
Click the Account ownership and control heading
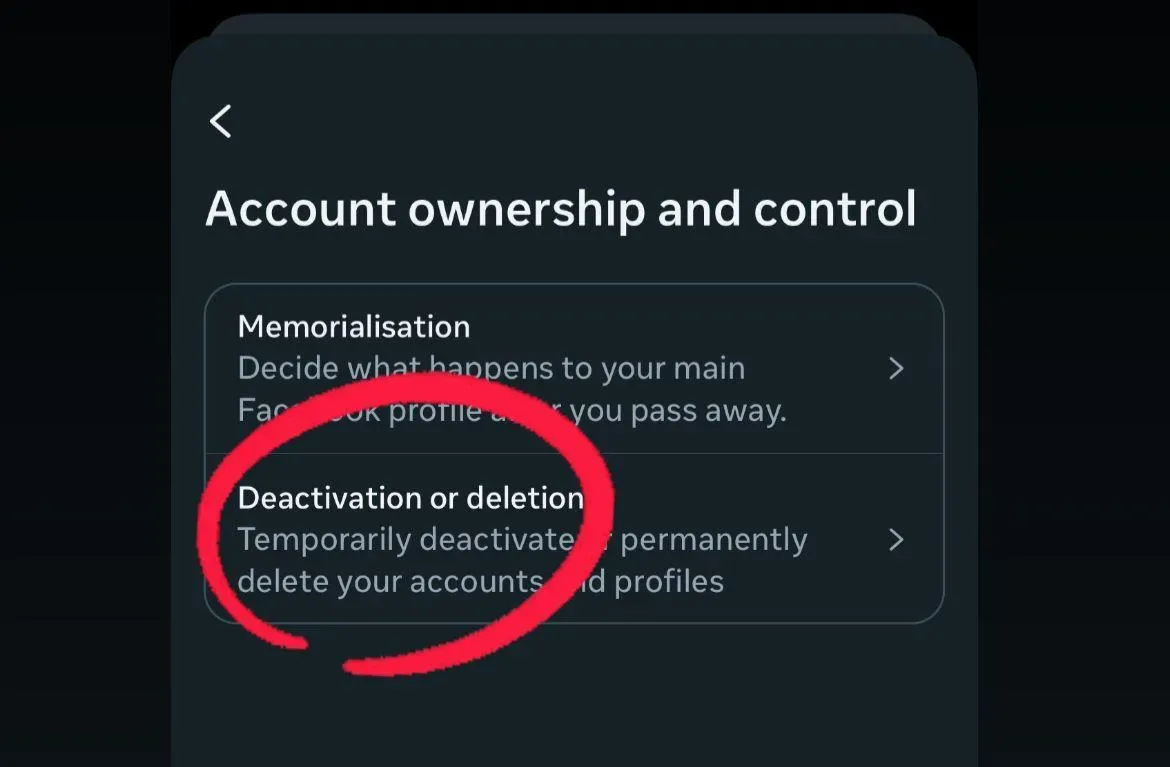(x=560, y=210)
